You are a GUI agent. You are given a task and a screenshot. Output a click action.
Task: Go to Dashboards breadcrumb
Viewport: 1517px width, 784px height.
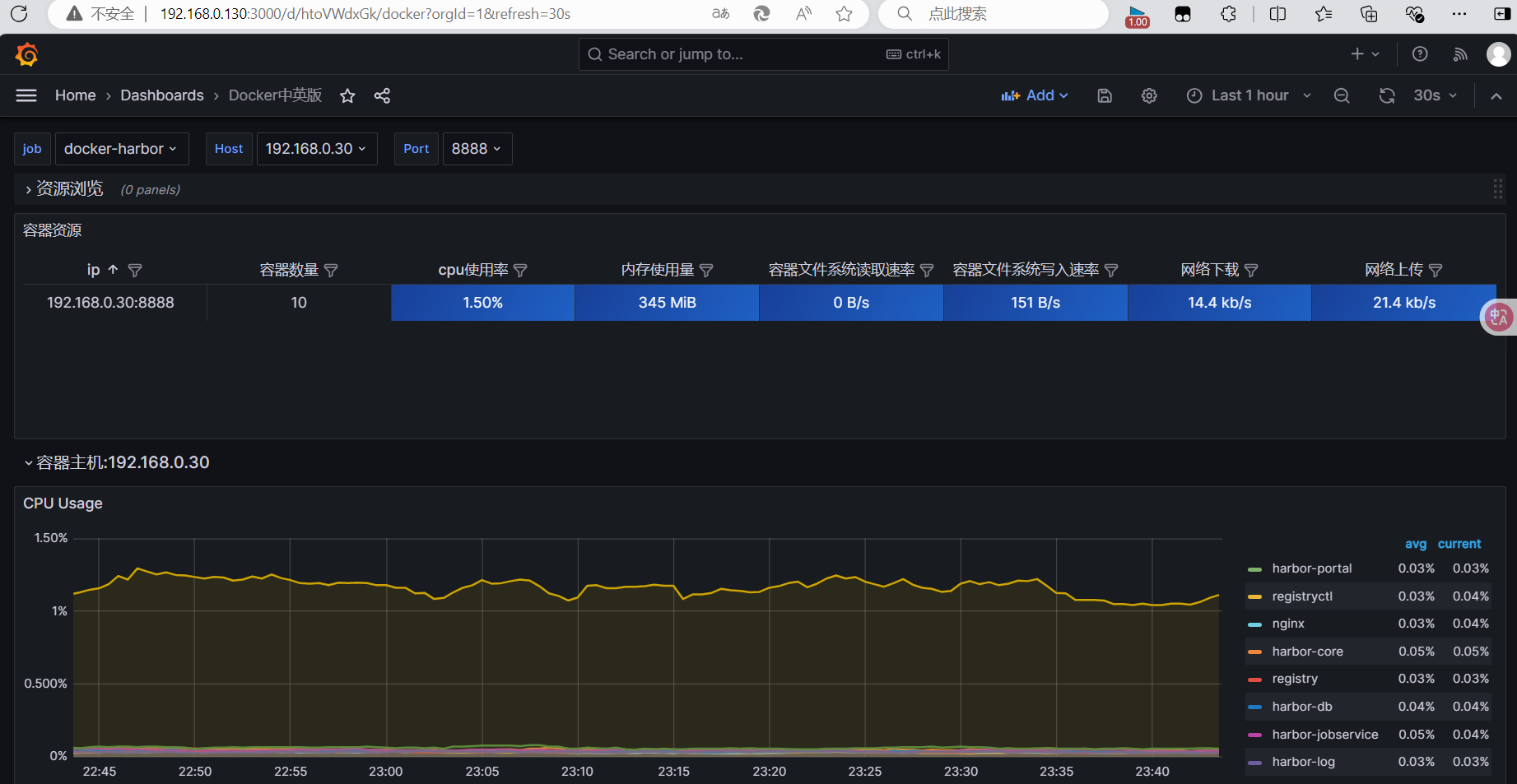tap(162, 95)
